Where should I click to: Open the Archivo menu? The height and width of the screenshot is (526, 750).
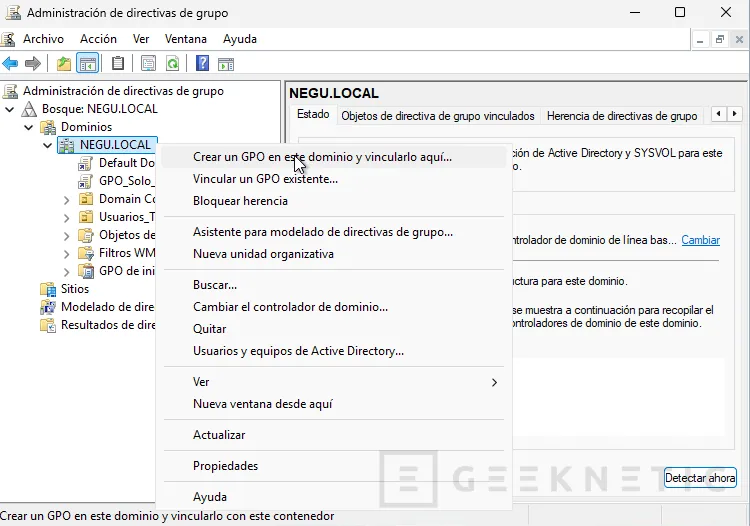(43, 39)
